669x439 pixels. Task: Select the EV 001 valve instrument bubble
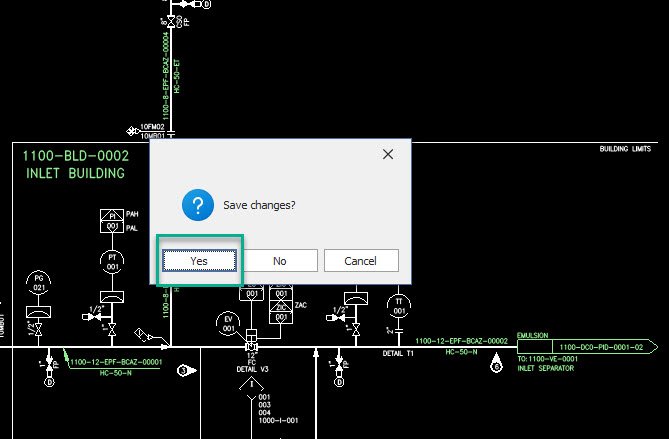[228, 324]
